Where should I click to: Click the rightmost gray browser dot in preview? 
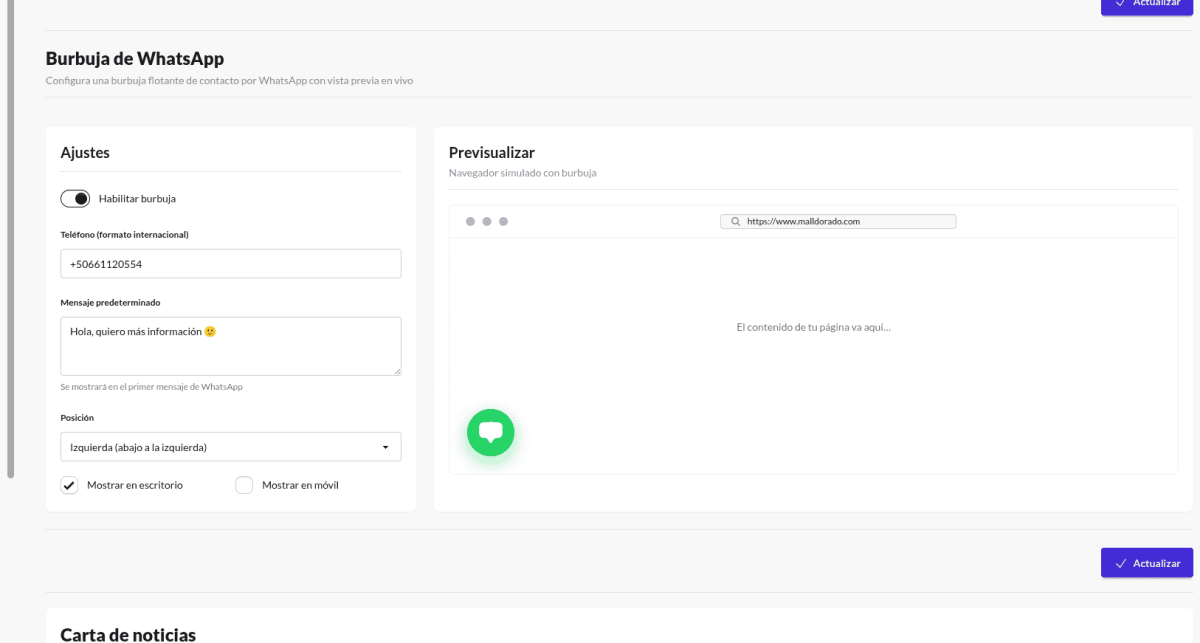pyautogui.click(x=503, y=220)
